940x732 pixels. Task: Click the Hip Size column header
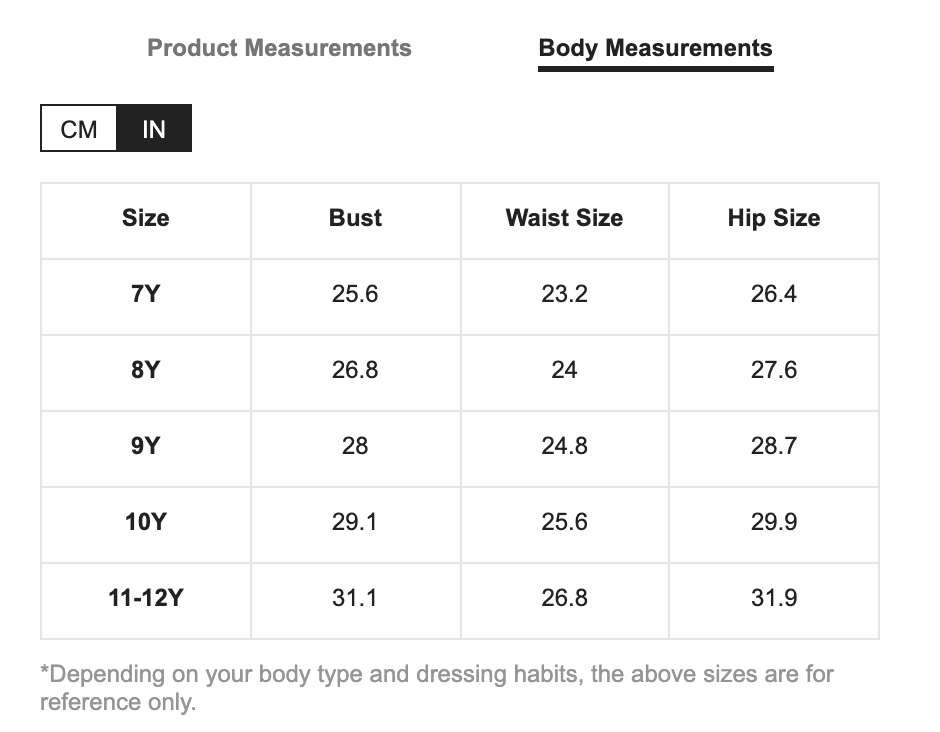pyautogui.click(x=773, y=218)
